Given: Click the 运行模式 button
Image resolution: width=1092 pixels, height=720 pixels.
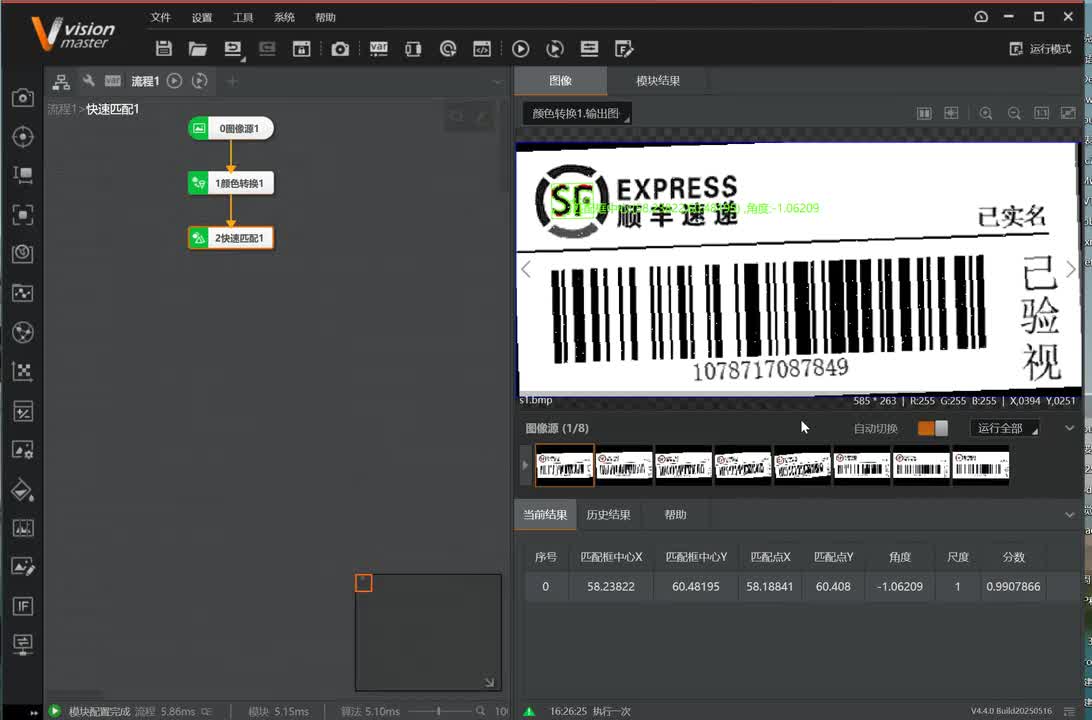Looking at the screenshot, I should coord(1040,49).
